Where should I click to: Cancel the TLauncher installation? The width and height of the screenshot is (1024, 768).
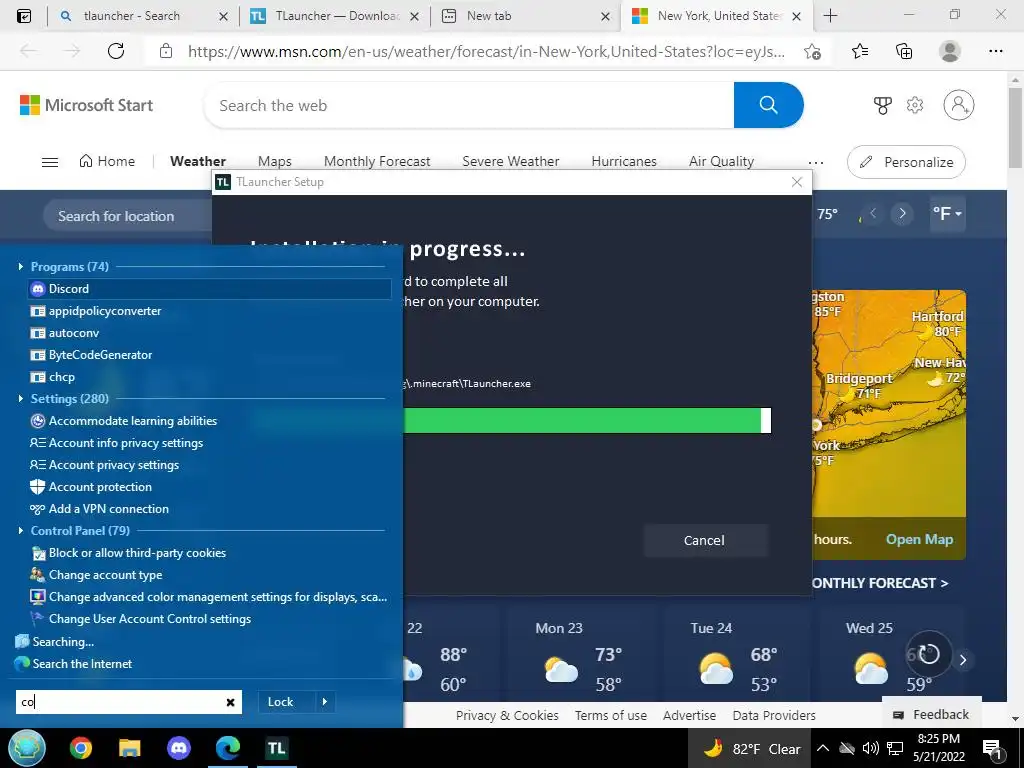(x=704, y=540)
